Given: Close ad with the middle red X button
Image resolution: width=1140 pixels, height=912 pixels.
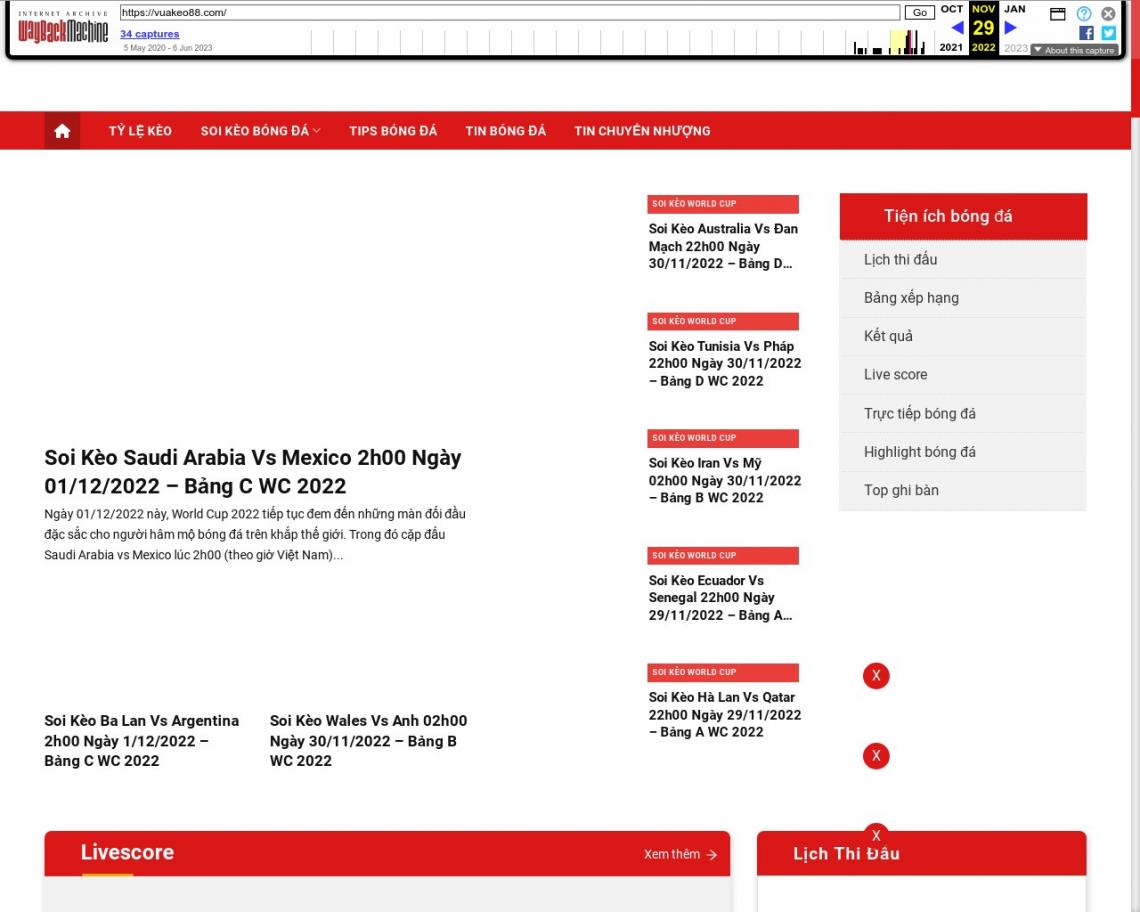Looking at the screenshot, I should click(x=876, y=756).
